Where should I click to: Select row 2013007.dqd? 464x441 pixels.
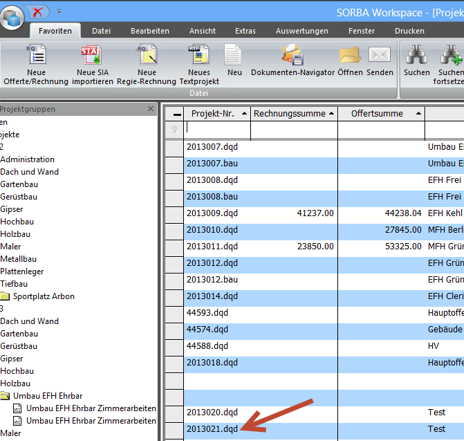coord(212,147)
